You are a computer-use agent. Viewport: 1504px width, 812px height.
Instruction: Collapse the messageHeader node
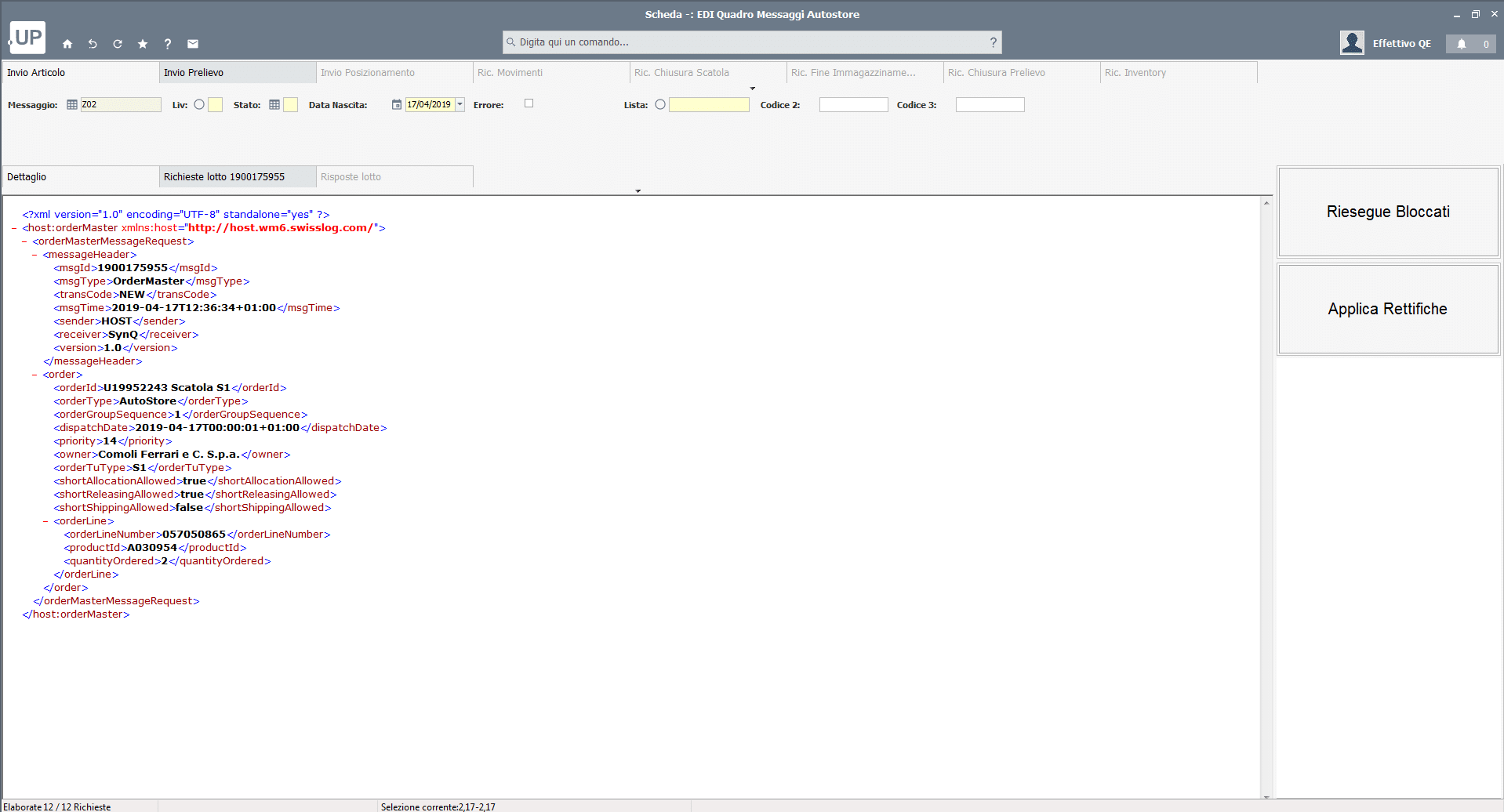click(x=35, y=255)
